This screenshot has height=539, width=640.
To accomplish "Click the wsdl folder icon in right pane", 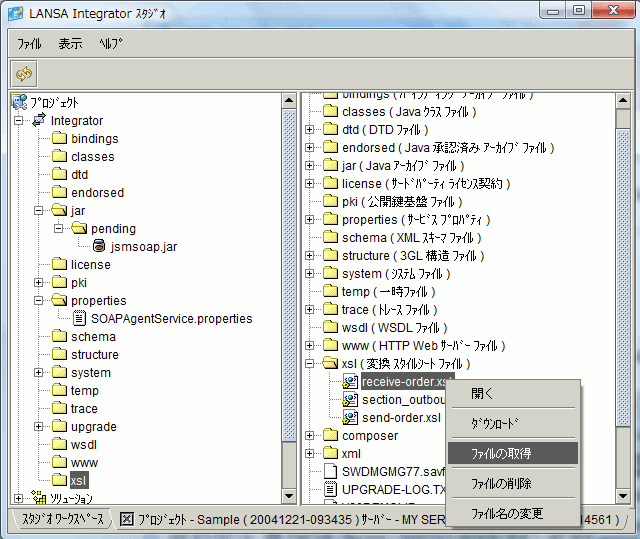I will click(x=330, y=327).
